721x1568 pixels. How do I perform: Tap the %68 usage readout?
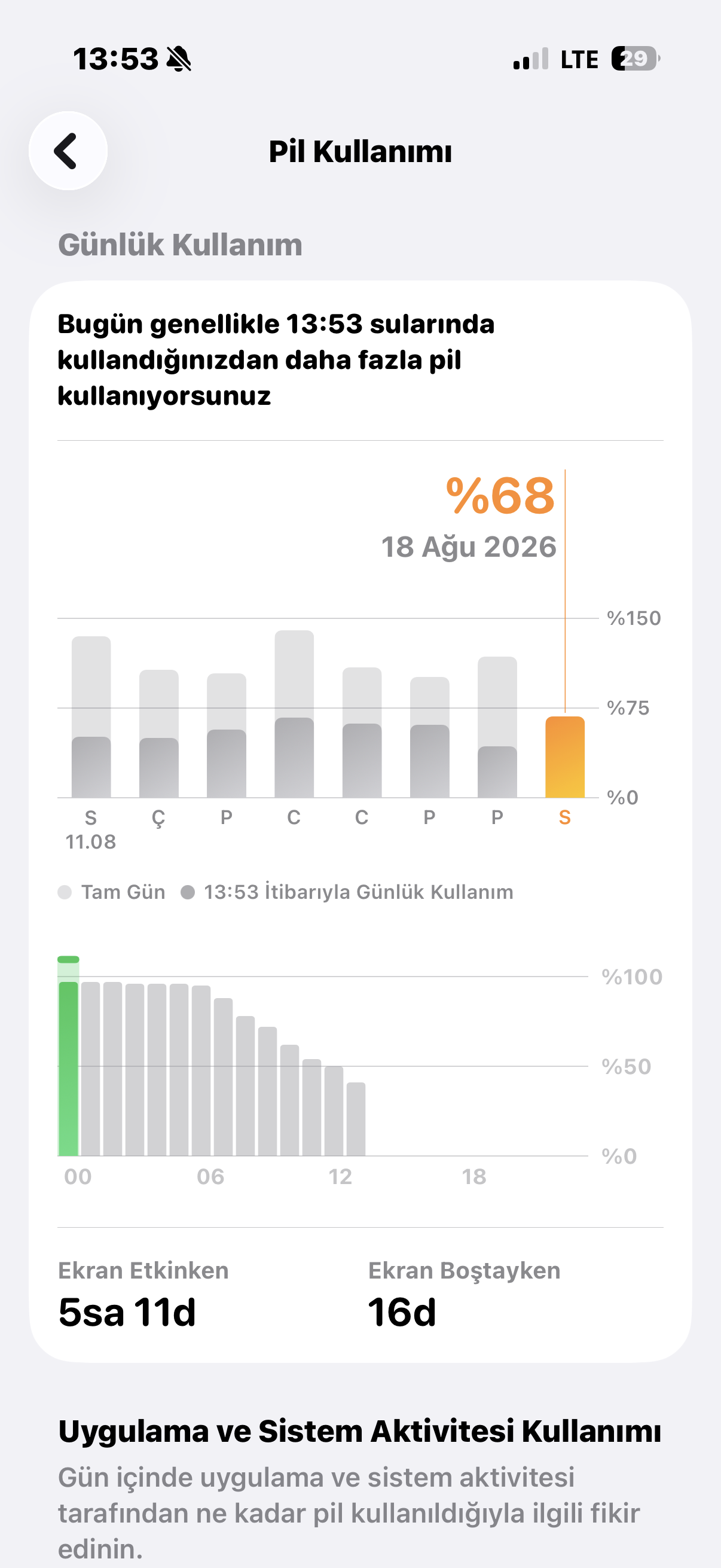tap(500, 496)
